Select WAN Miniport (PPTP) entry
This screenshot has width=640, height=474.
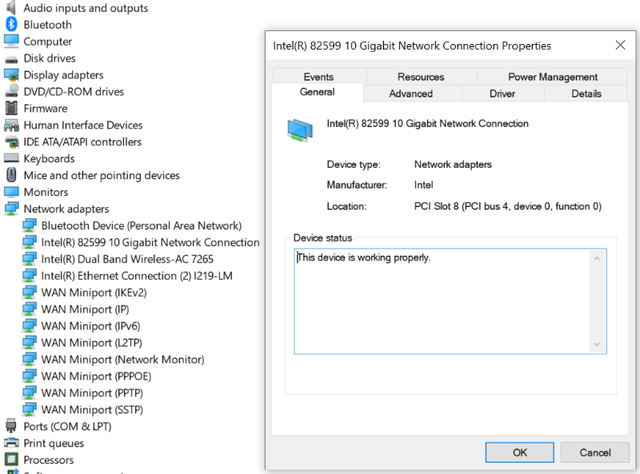click(92, 393)
